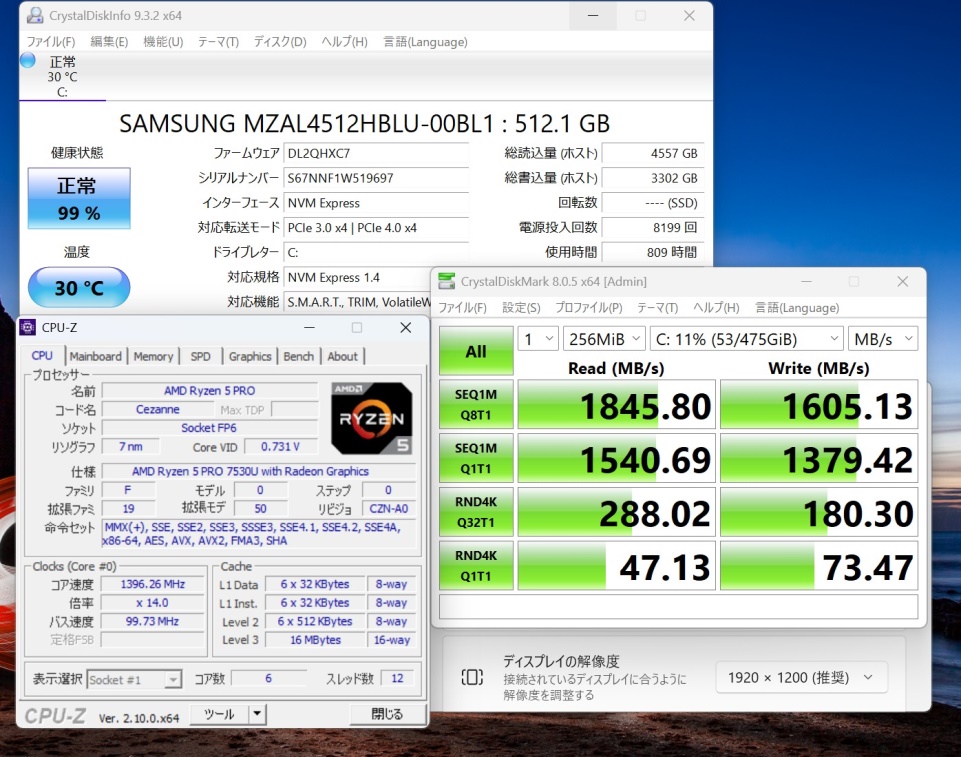Open the Socket #1 selection dropdown in CPU-Z

click(x=134, y=679)
